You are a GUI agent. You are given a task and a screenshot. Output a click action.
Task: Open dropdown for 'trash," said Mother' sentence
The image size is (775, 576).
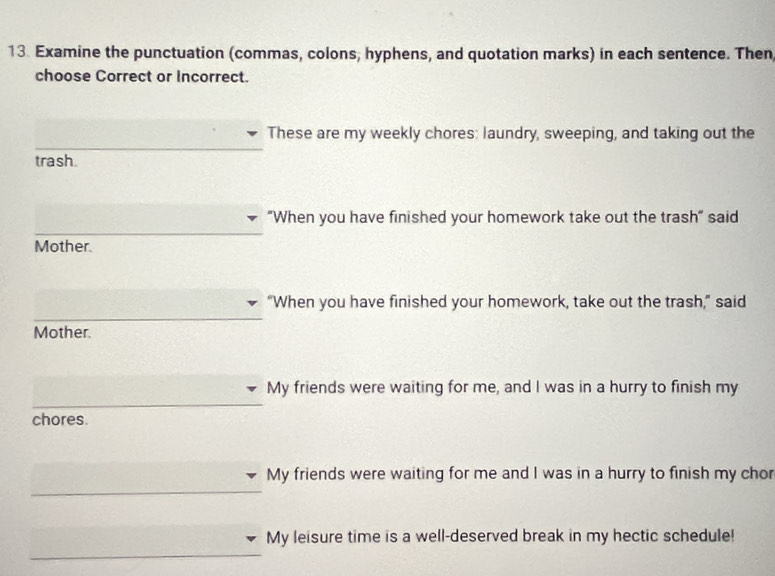(x=148, y=304)
